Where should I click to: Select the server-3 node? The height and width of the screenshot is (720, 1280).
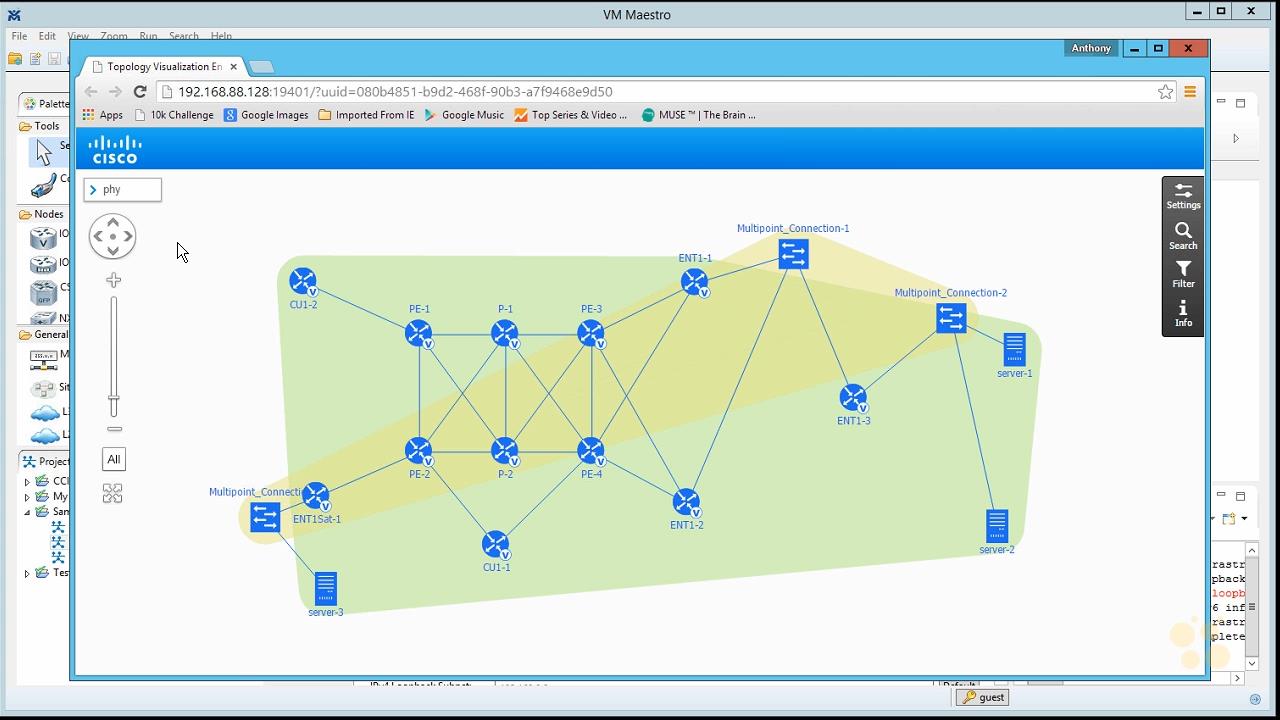[326, 589]
